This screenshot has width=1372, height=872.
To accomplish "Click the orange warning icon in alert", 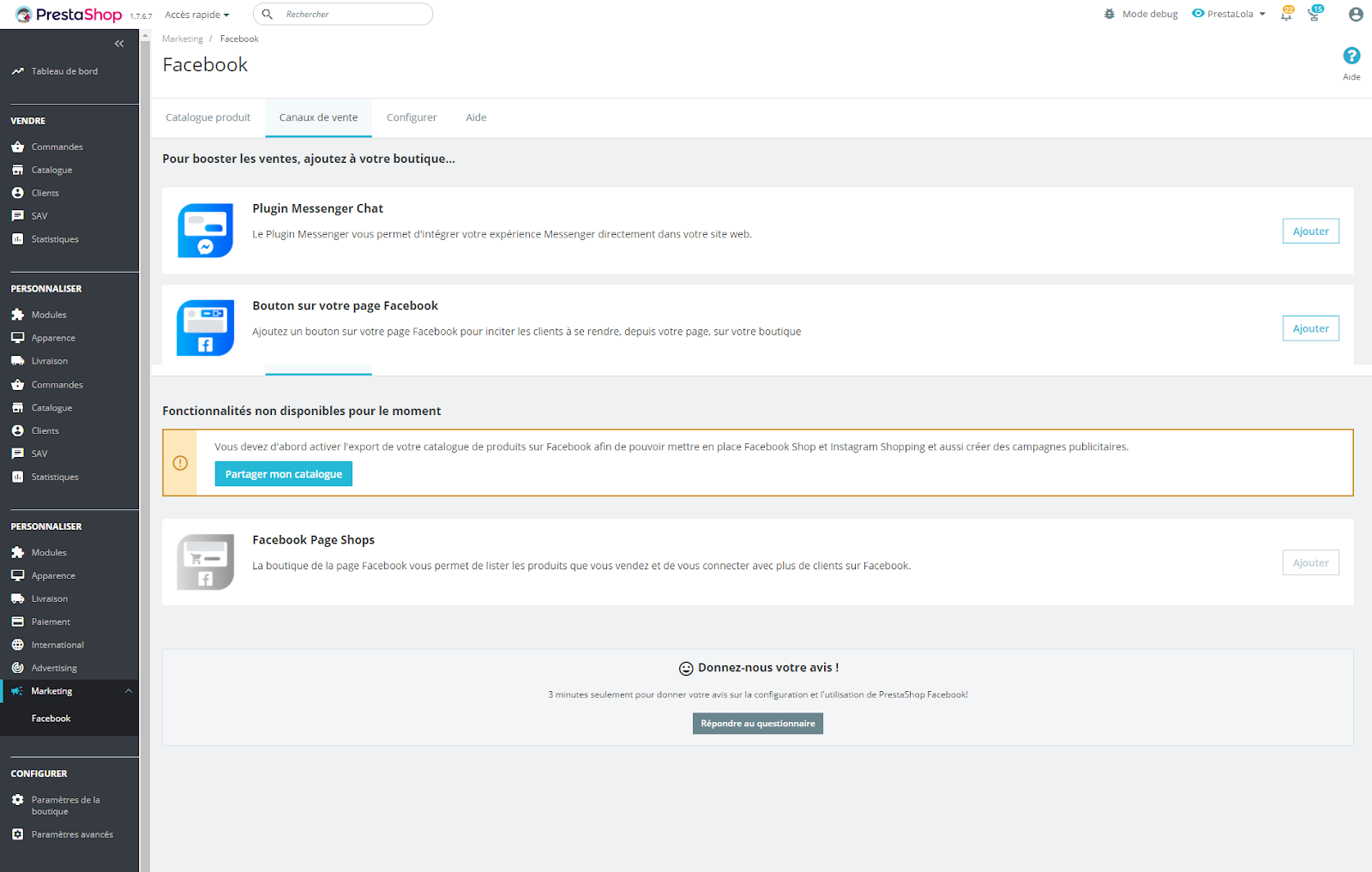I will coord(180,464).
